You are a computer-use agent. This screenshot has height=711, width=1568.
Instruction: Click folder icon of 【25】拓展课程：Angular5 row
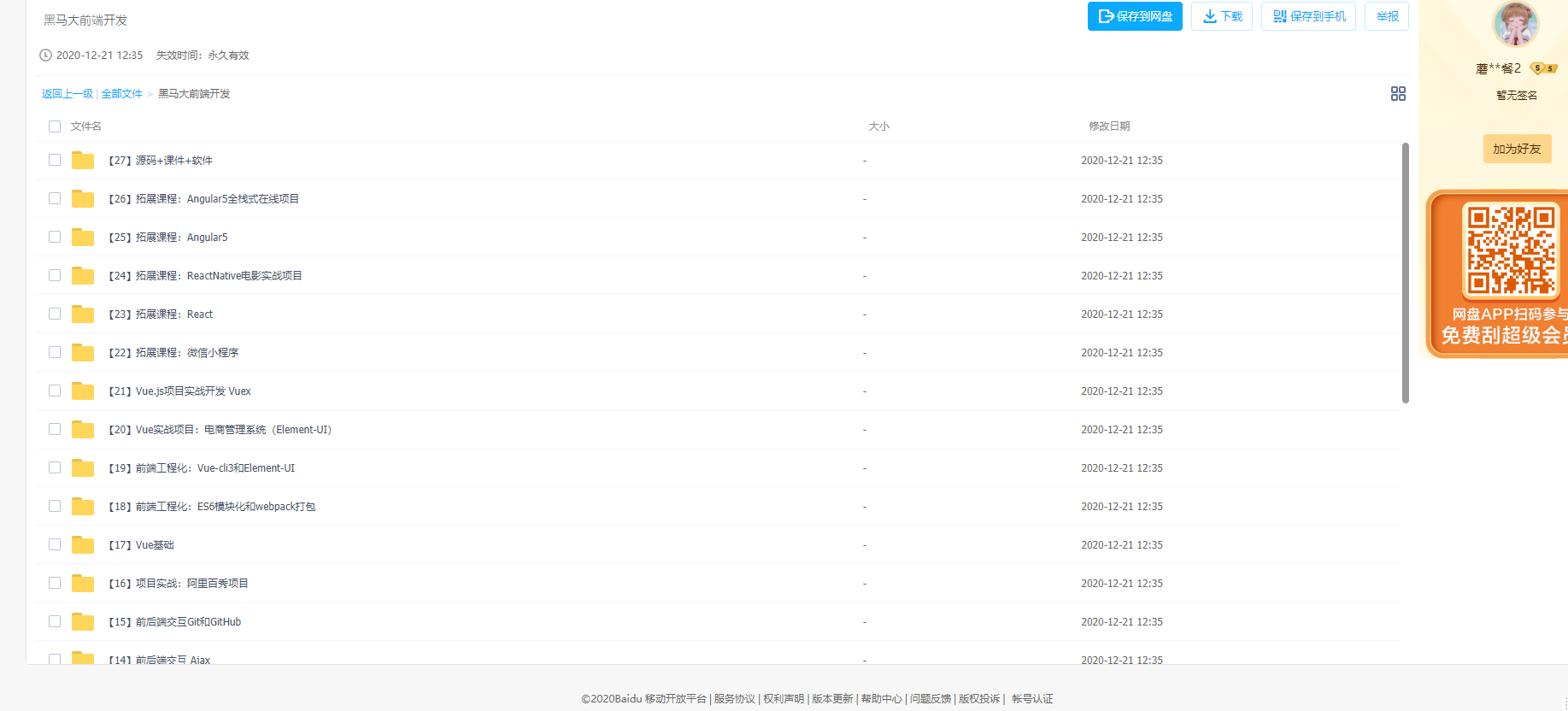pyautogui.click(x=83, y=237)
